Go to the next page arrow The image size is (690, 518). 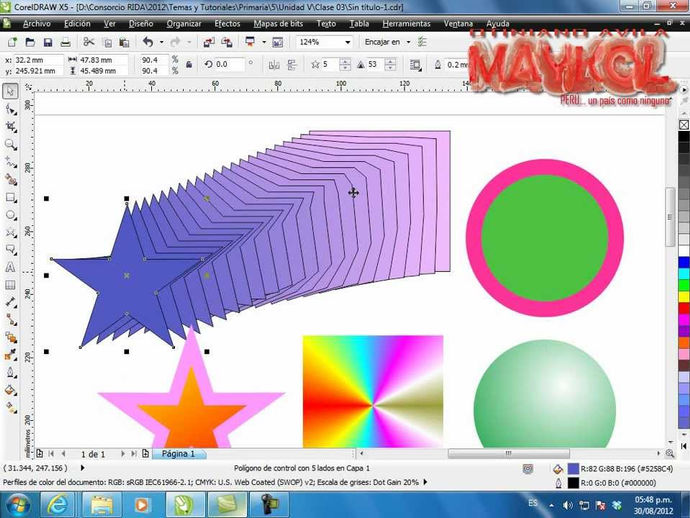122,454
